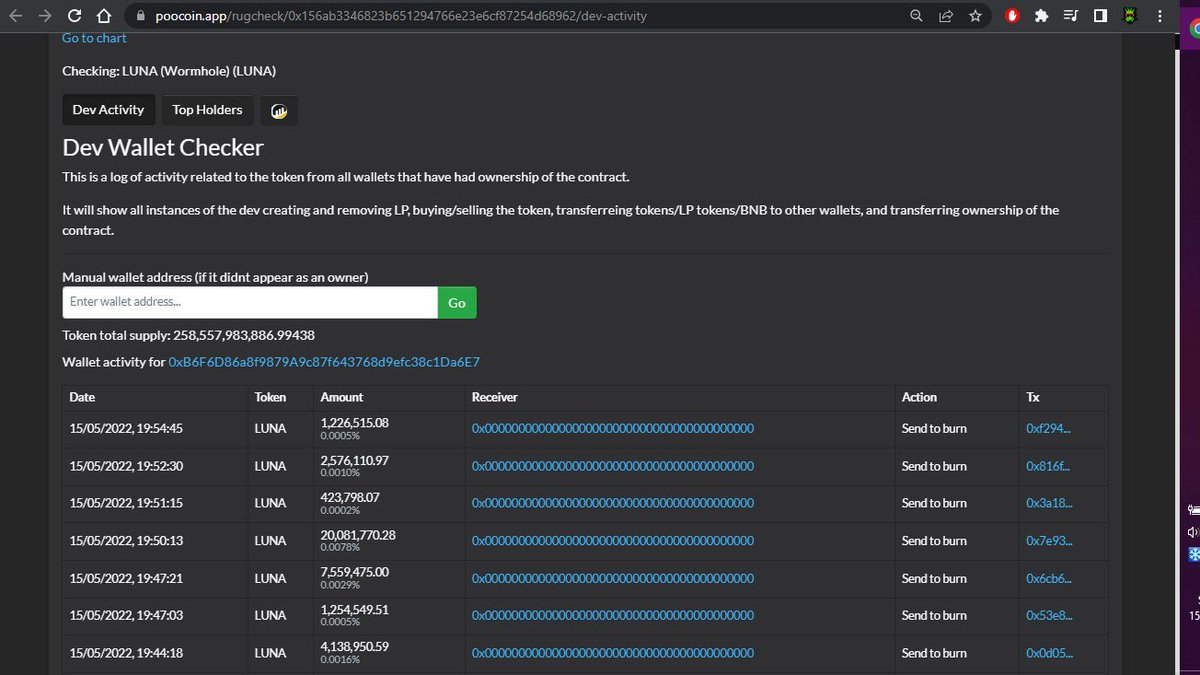Switch to Dev Activity tab
This screenshot has height=675, width=1200.
click(108, 110)
